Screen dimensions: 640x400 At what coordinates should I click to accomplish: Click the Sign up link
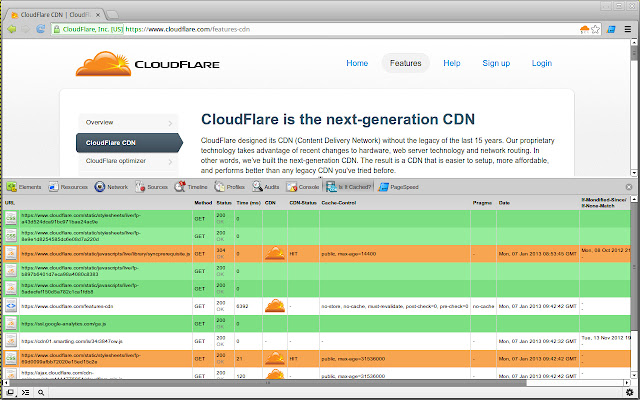[x=496, y=63]
